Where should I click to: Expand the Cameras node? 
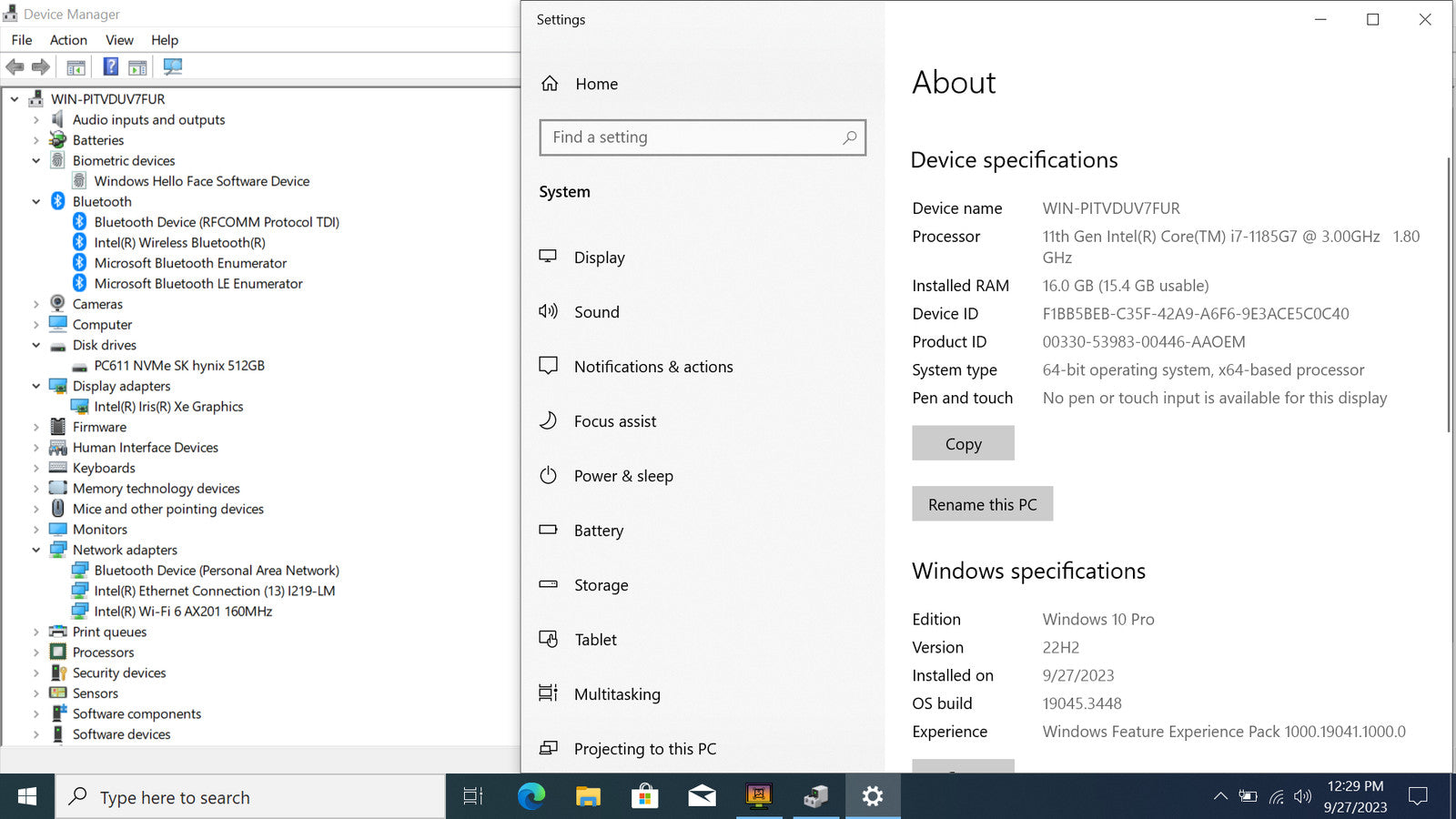pyautogui.click(x=36, y=304)
